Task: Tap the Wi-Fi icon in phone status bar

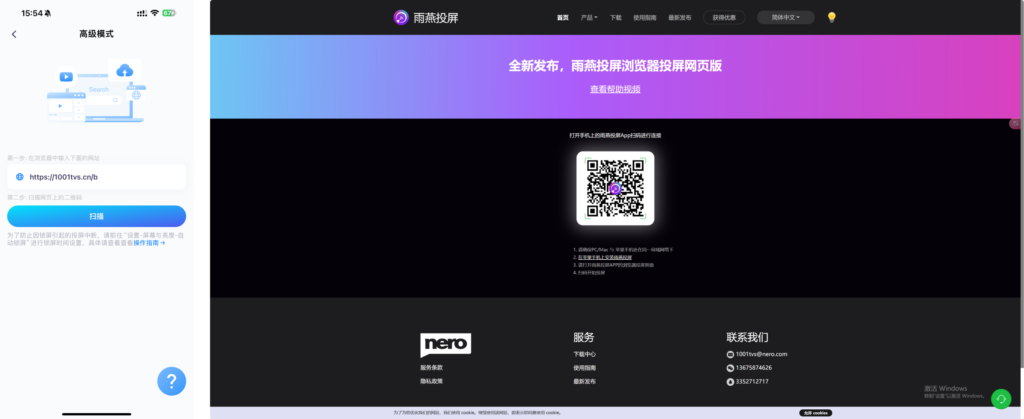Action: 154,13
